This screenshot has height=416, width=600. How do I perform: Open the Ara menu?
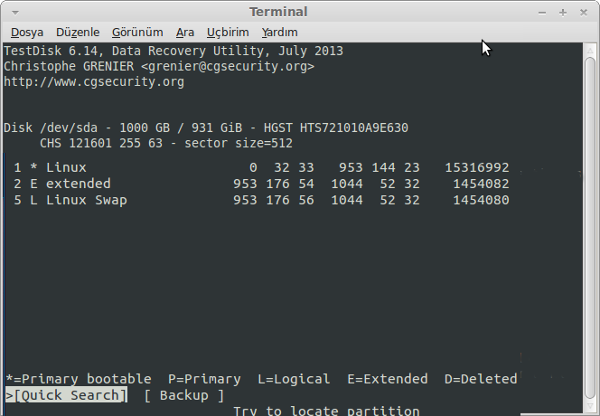(x=185, y=33)
